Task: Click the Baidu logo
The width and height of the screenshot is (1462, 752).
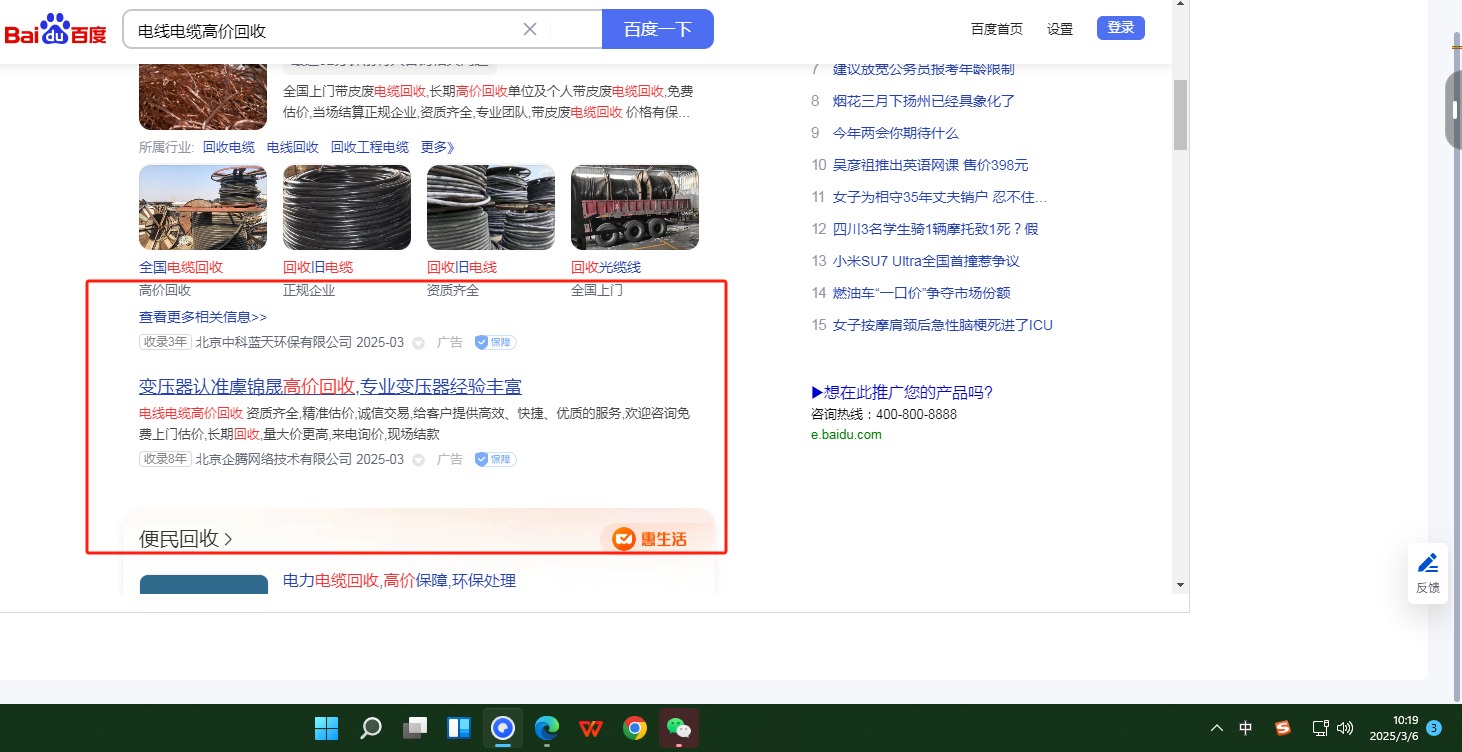Action: (55, 30)
